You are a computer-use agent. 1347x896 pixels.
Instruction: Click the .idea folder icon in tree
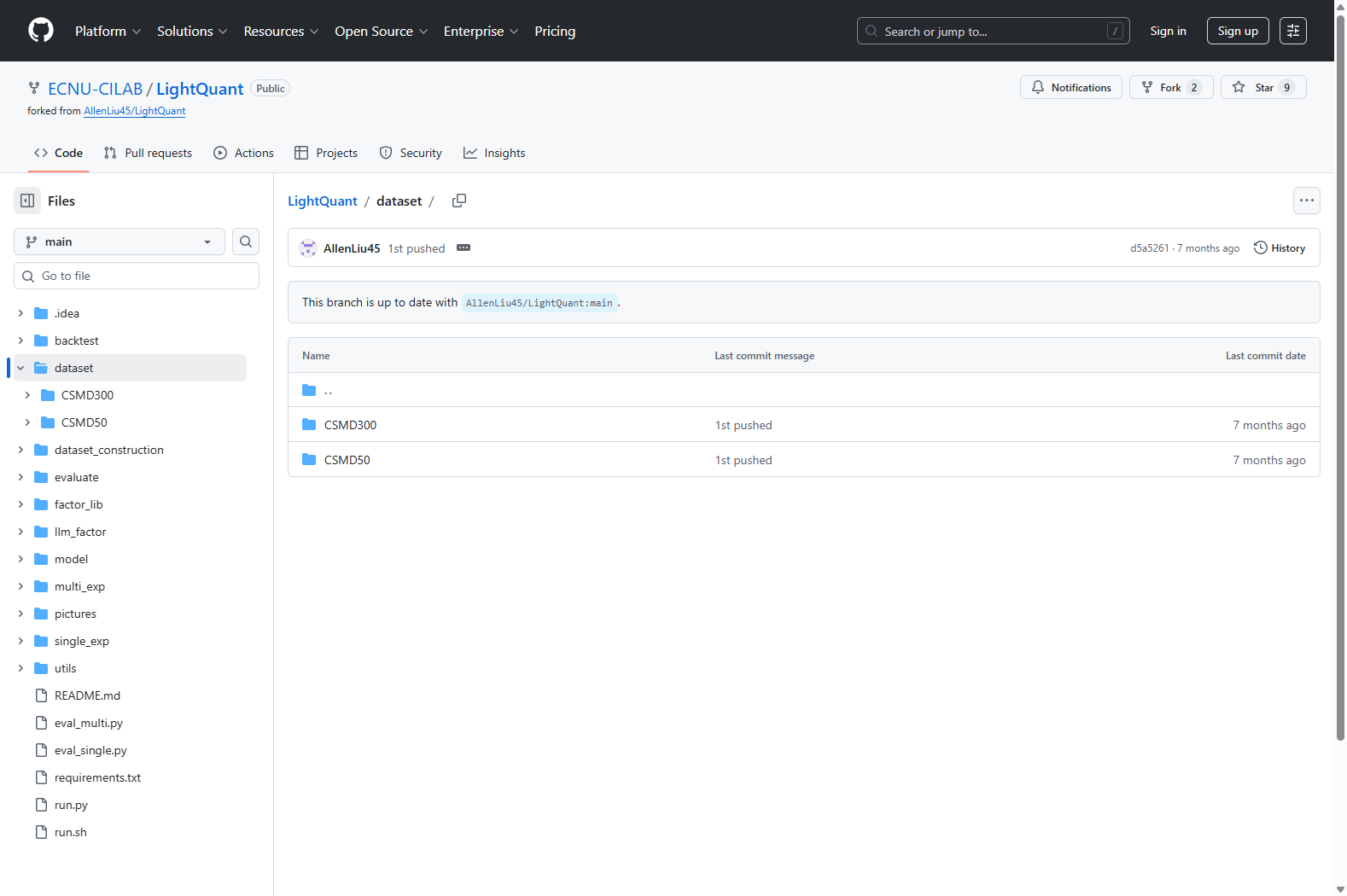click(x=41, y=313)
